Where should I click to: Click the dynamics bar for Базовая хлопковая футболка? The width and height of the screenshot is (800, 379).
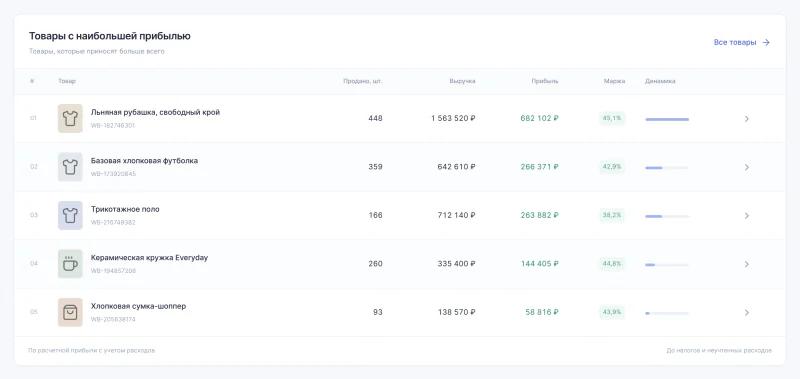point(667,168)
